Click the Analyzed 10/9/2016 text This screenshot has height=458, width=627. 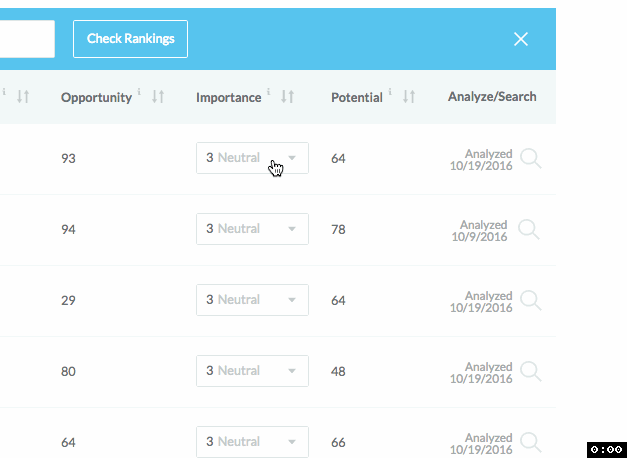pos(479,230)
